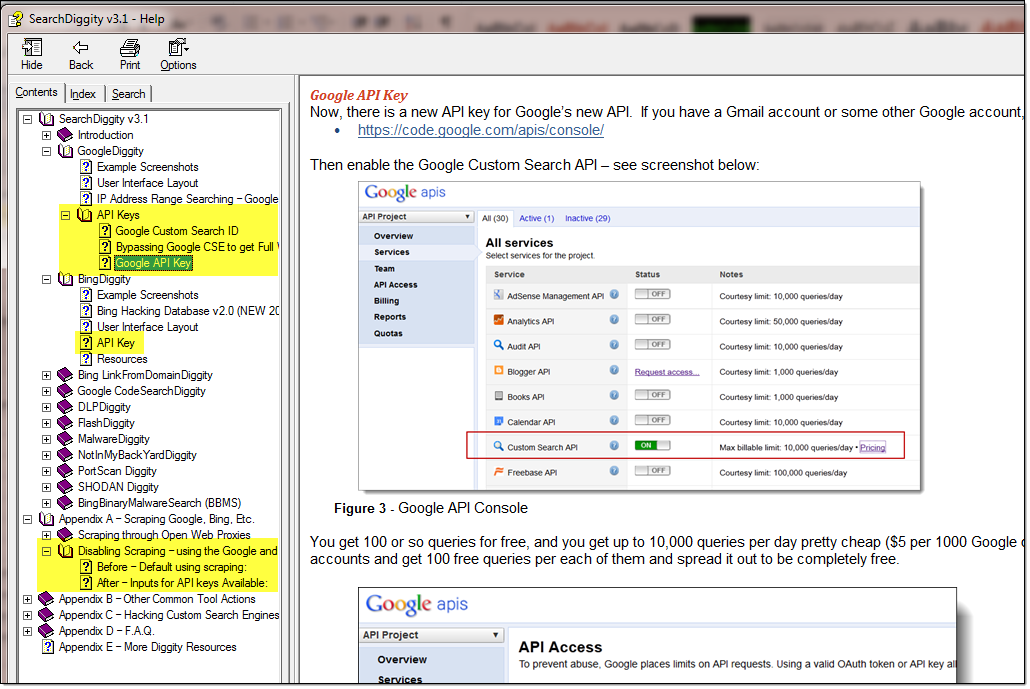This screenshot has height=689, width=1030.
Task: Toggle the Audit API OFF switch
Action: (652, 345)
